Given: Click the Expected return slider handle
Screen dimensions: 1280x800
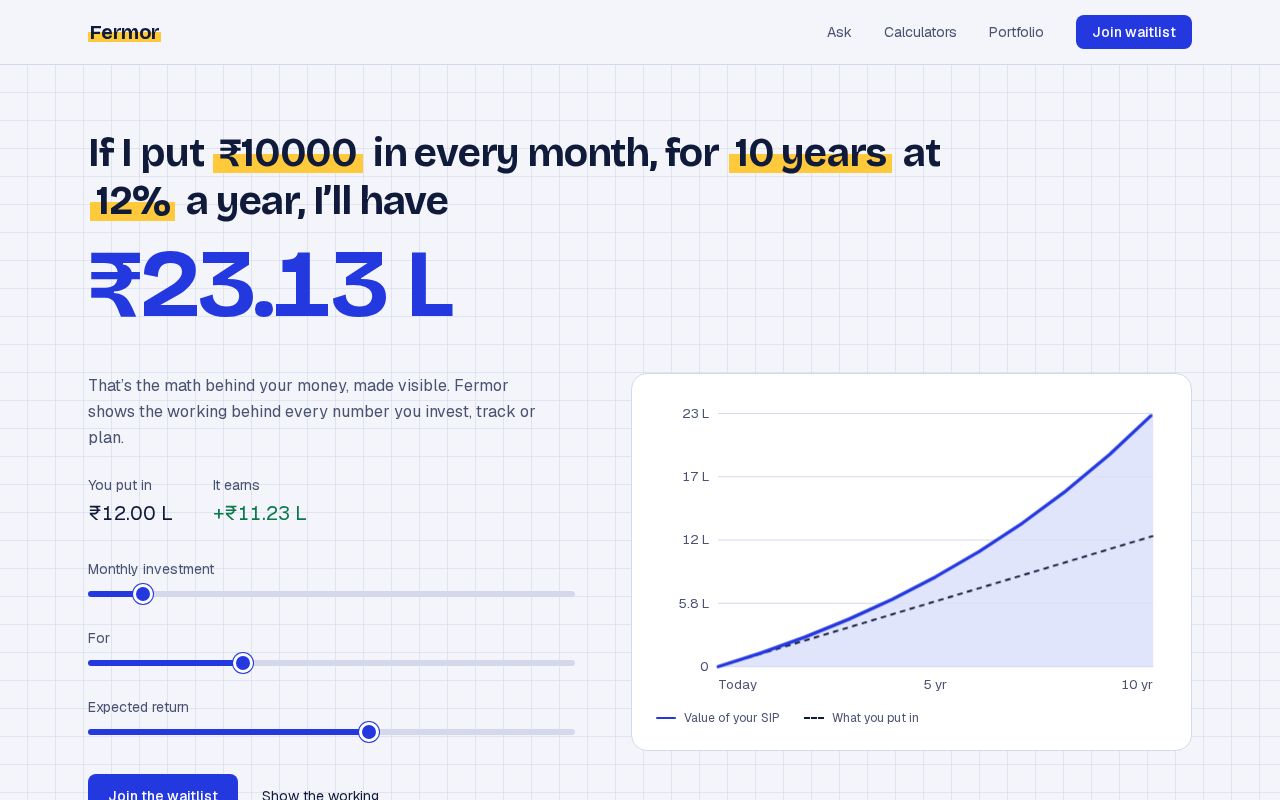Looking at the screenshot, I should pyautogui.click(x=369, y=732).
